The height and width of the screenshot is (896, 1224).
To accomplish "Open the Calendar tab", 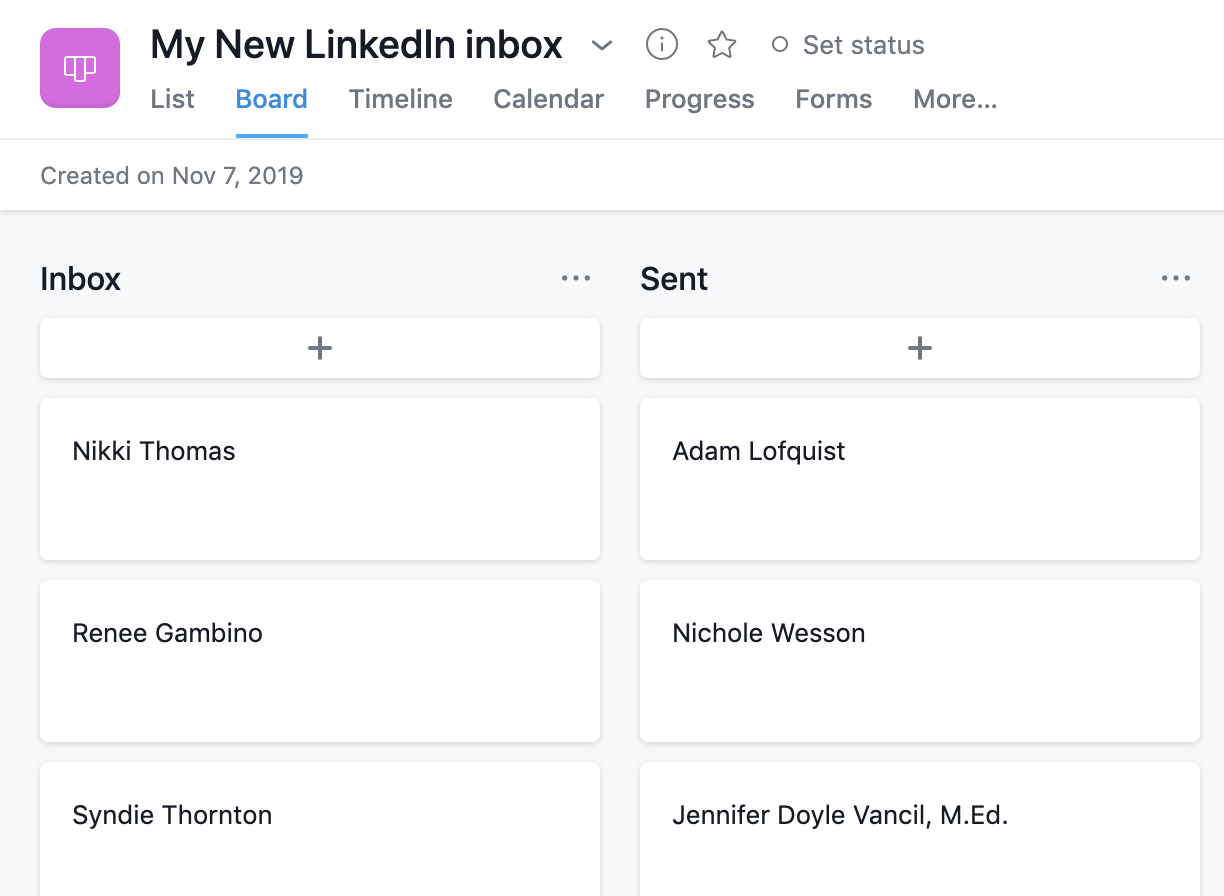I will [549, 99].
